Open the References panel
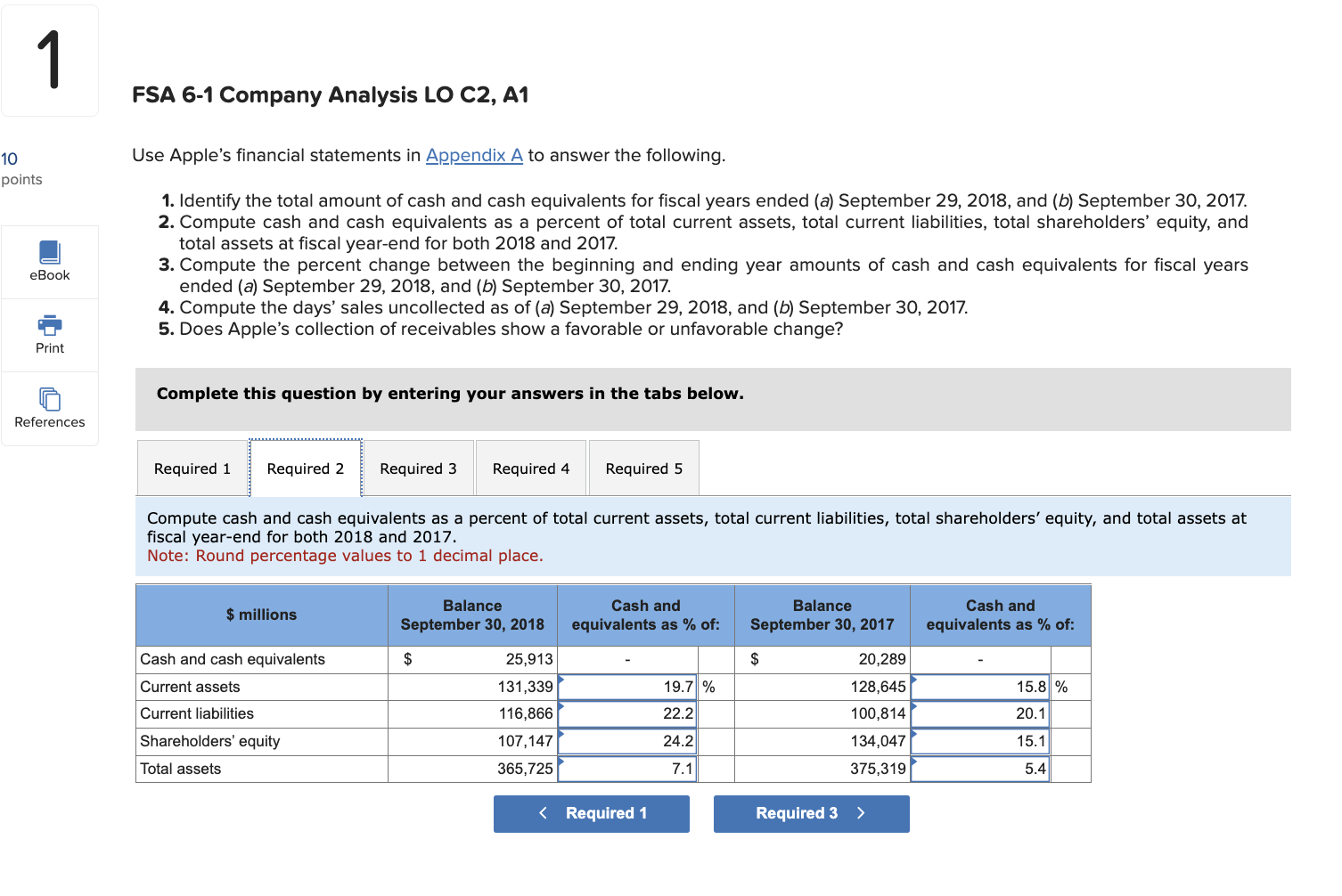The image size is (1342, 896). pyautogui.click(x=49, y=409)
